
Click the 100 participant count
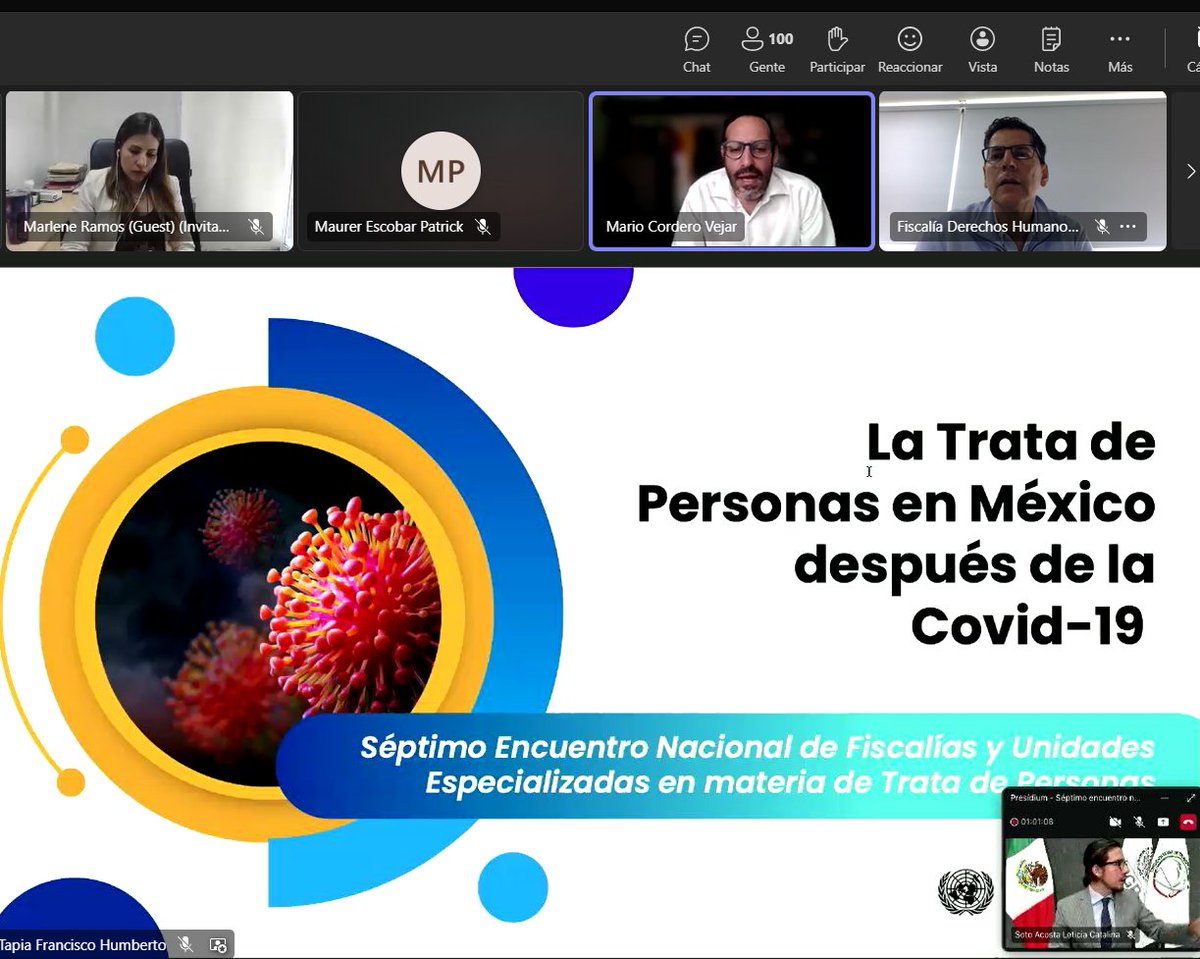pyautogui.click(x=781, y=39)
